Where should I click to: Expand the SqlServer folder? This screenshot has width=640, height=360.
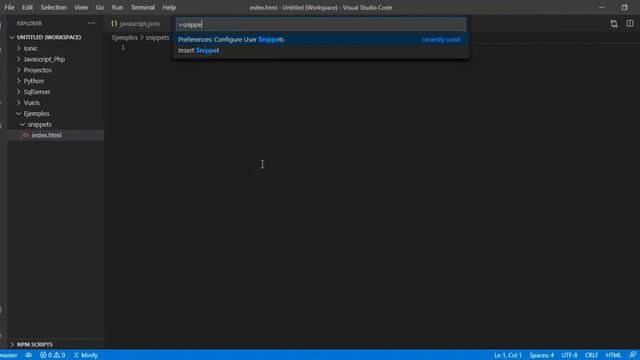click(56, 92)
